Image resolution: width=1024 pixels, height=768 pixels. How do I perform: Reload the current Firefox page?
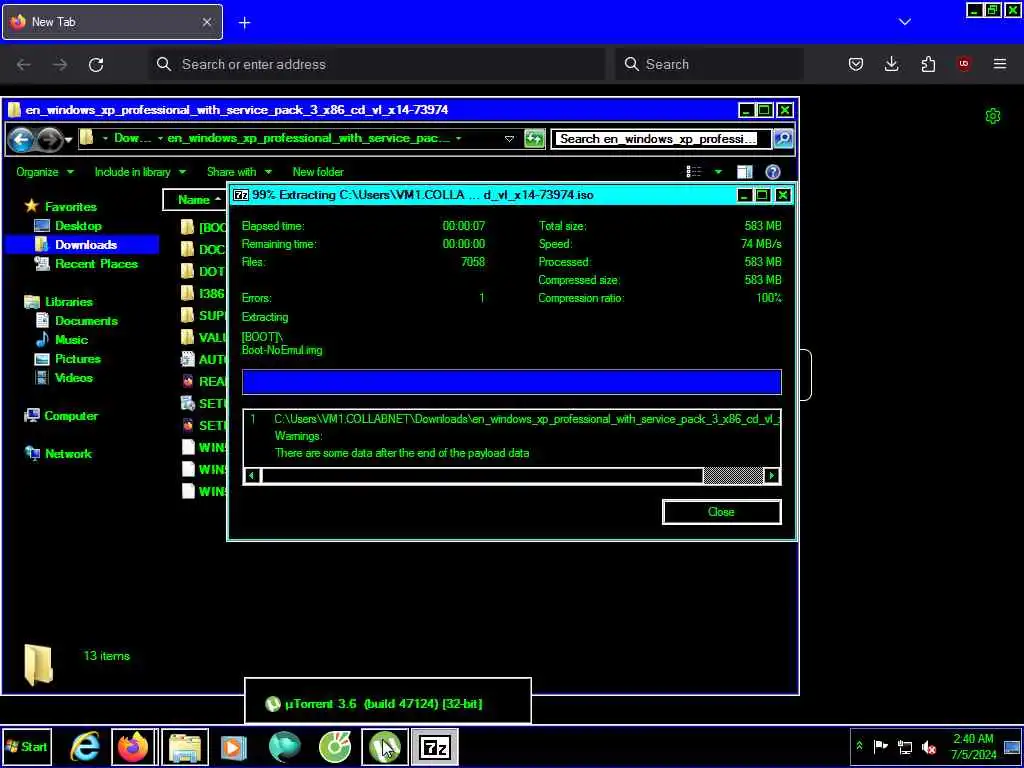(x=96, y=64)
